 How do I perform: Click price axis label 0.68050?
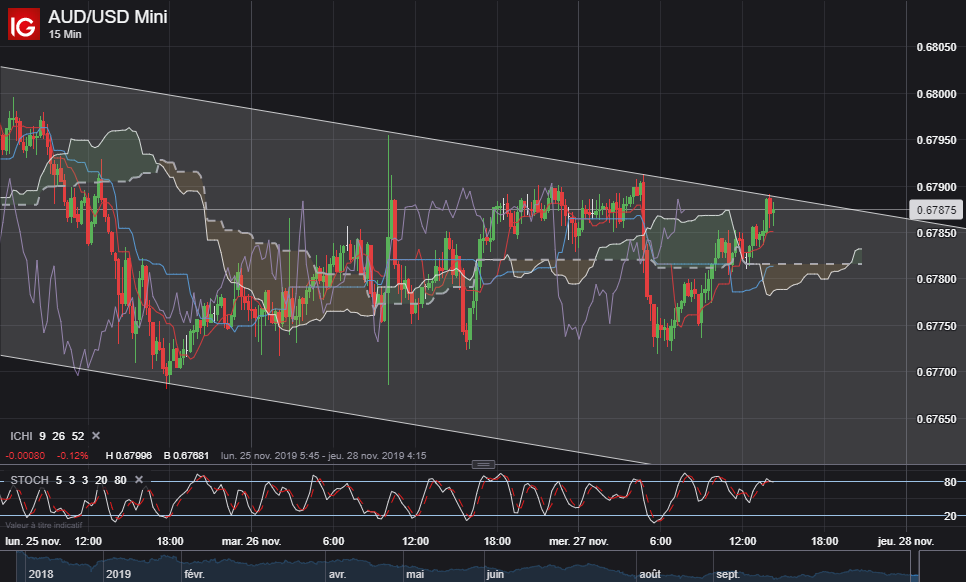pyautogui.click(x=936, y=47)
